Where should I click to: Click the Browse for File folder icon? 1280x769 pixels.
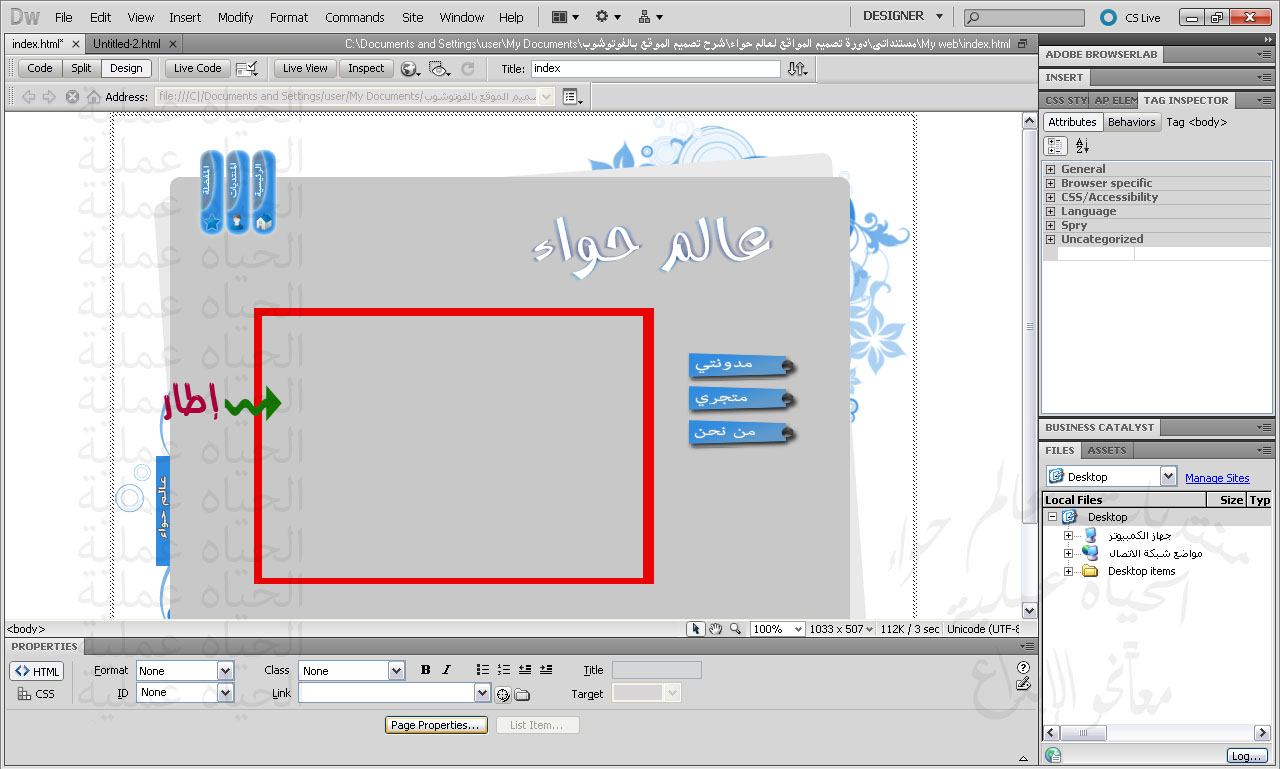[x=522, y=695]
